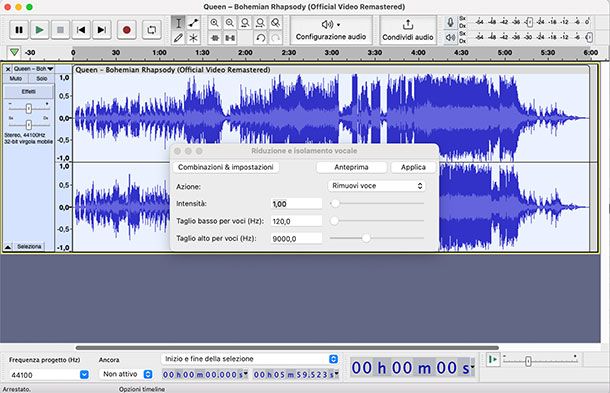Adjust the recording level slider in meter
This screenshot has width=610, height=393.
tap(529, 22)
